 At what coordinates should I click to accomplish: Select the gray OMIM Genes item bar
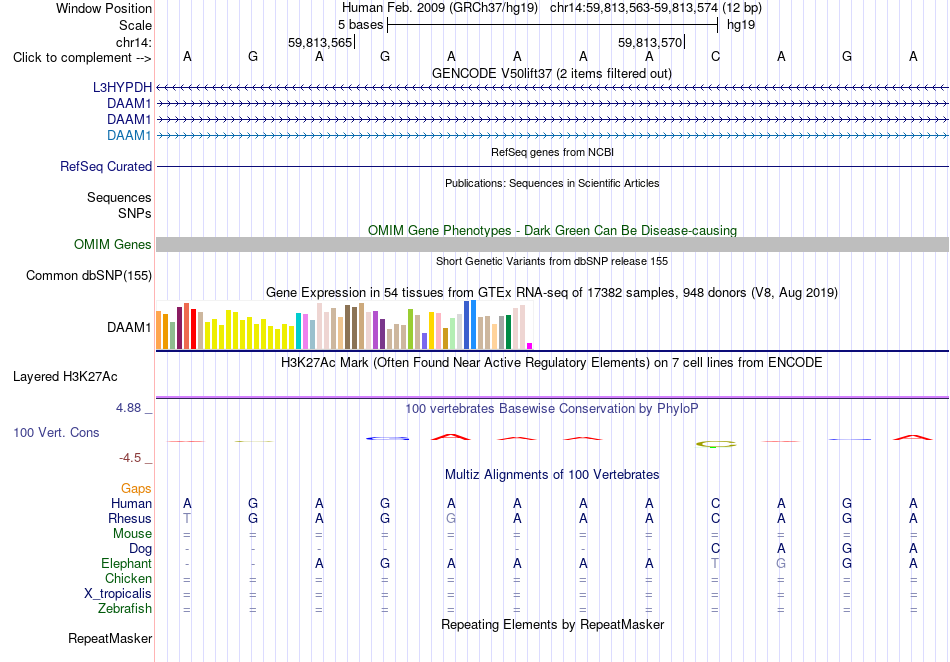tap(552, 245)
